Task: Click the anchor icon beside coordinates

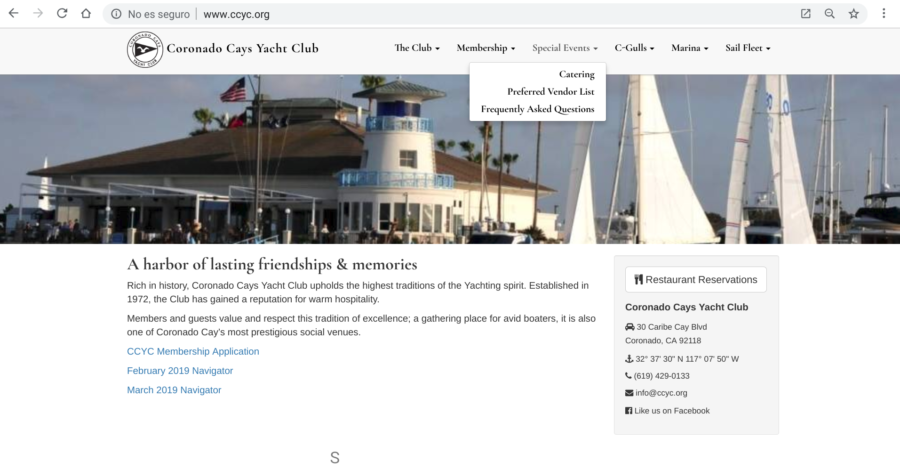Action: tap(629, 359)
